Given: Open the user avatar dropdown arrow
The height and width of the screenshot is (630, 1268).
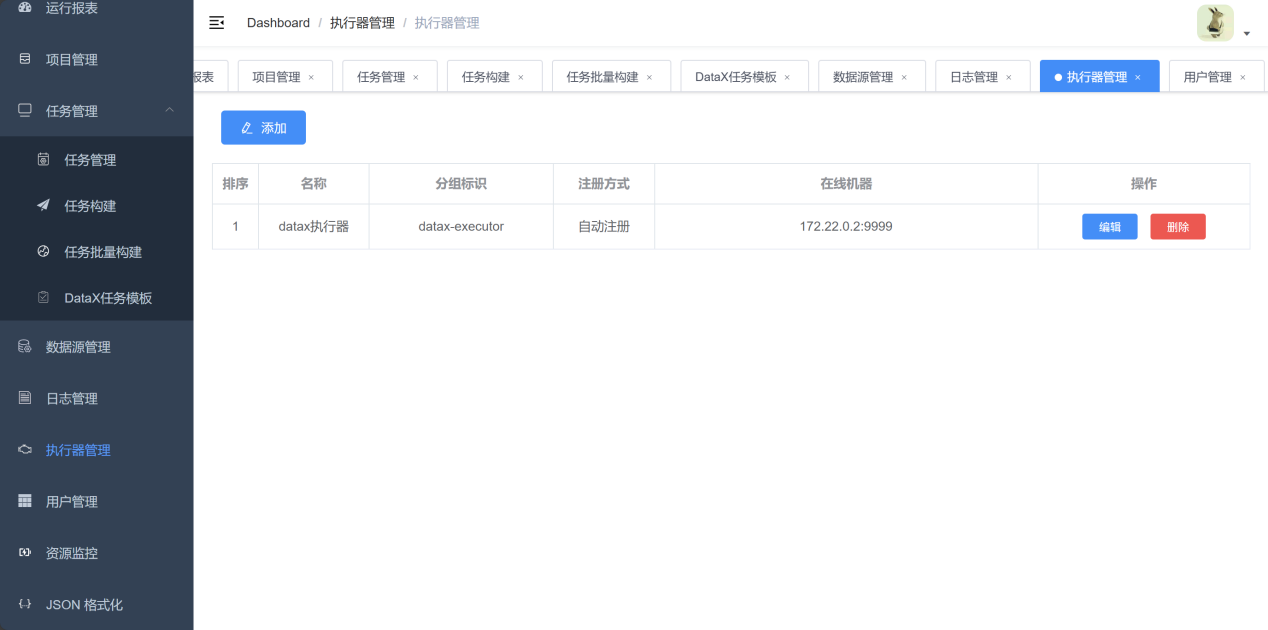Looking at the screenshot, I should click(x=1247, y=34).
